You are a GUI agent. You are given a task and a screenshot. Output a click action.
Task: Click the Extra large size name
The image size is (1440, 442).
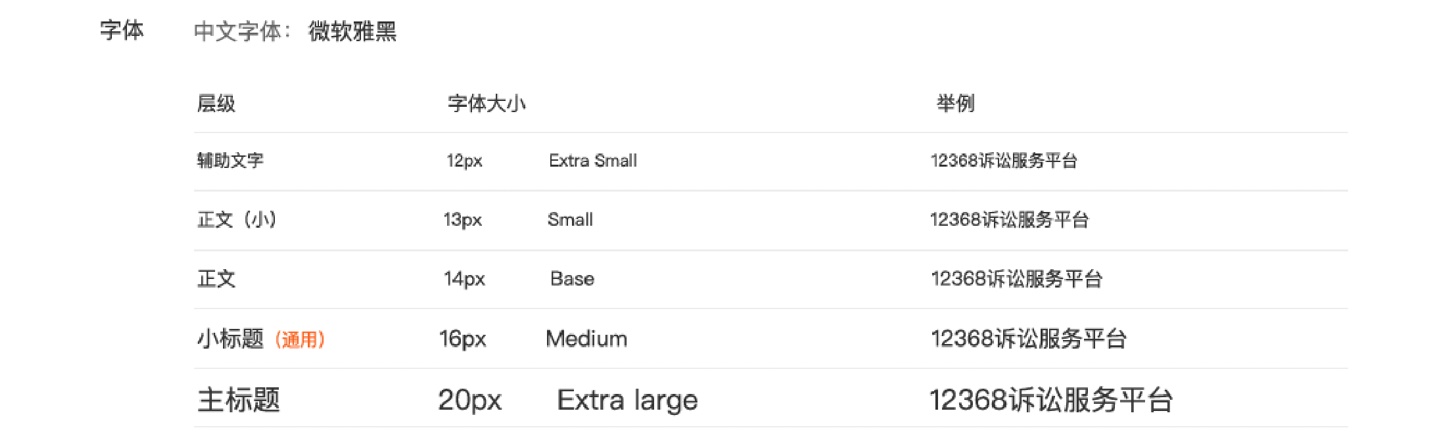point(627,401)
